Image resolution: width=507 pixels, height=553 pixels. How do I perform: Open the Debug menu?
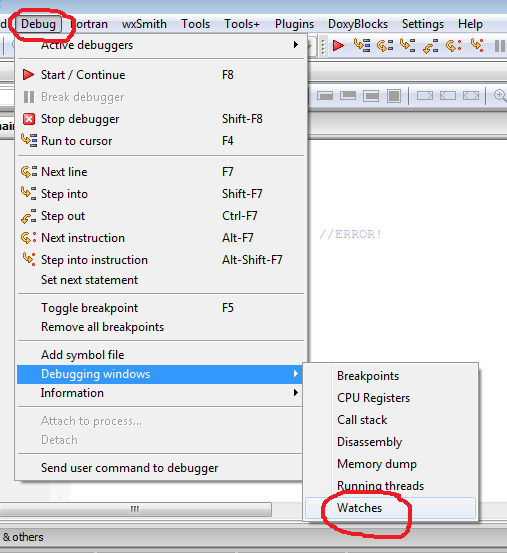click(x=38, y=24)
